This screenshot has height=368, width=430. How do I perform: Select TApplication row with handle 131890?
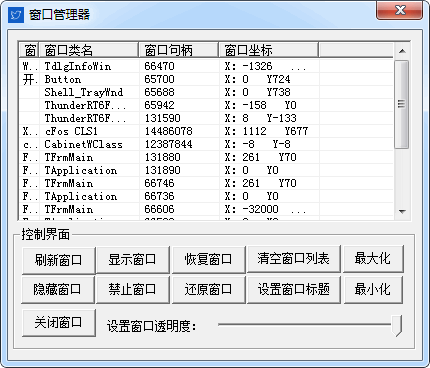pos(206,170)
